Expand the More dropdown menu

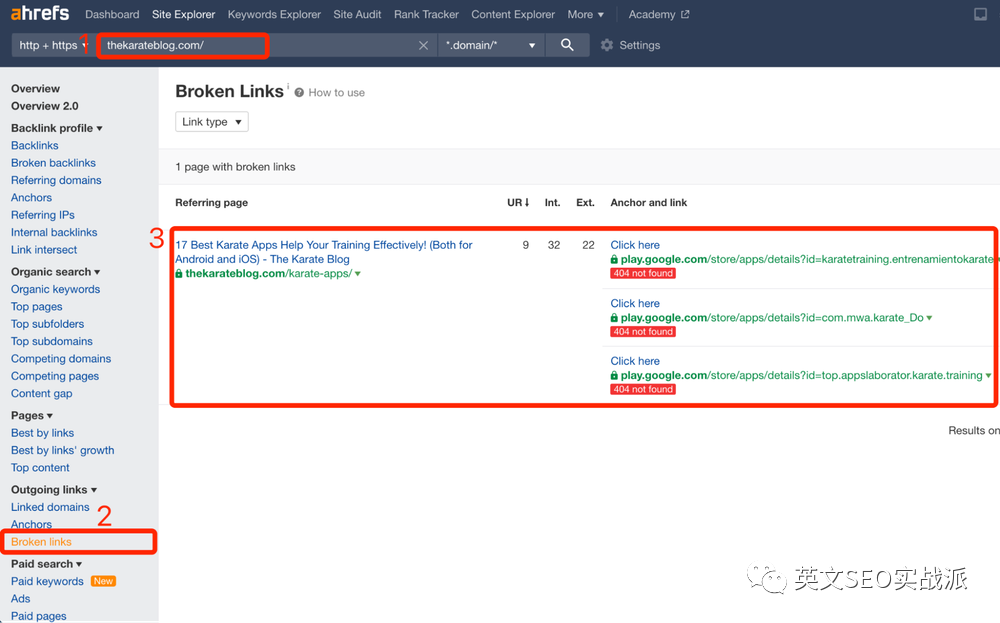point(585,14)
